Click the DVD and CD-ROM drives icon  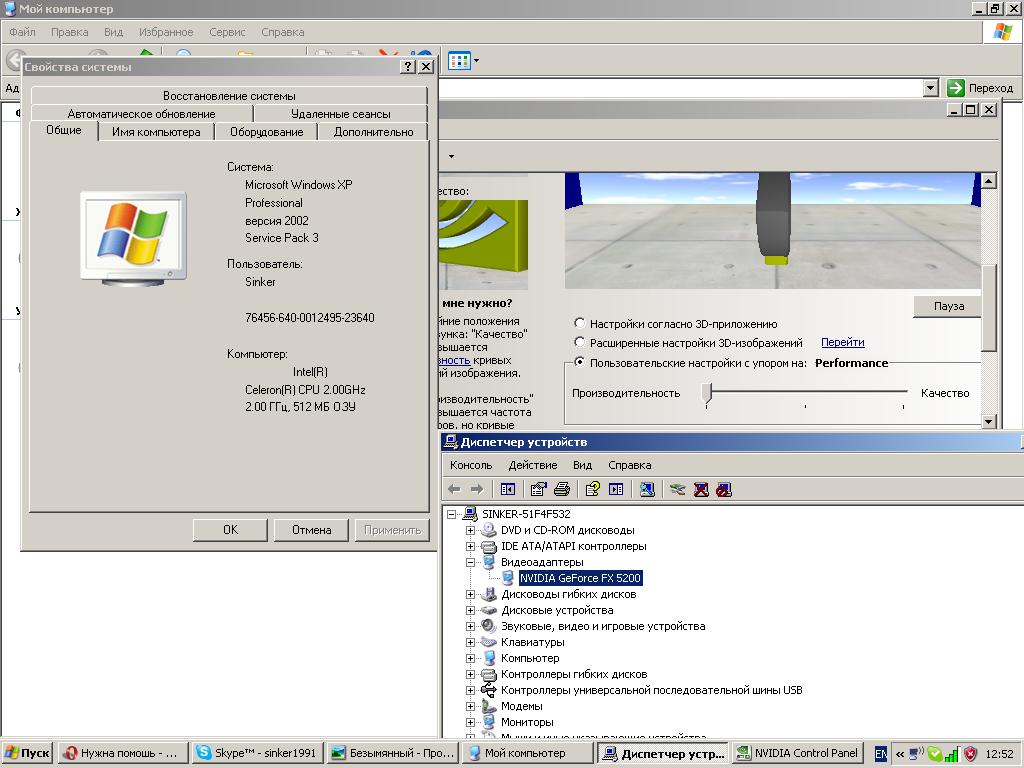click(488, 530)
